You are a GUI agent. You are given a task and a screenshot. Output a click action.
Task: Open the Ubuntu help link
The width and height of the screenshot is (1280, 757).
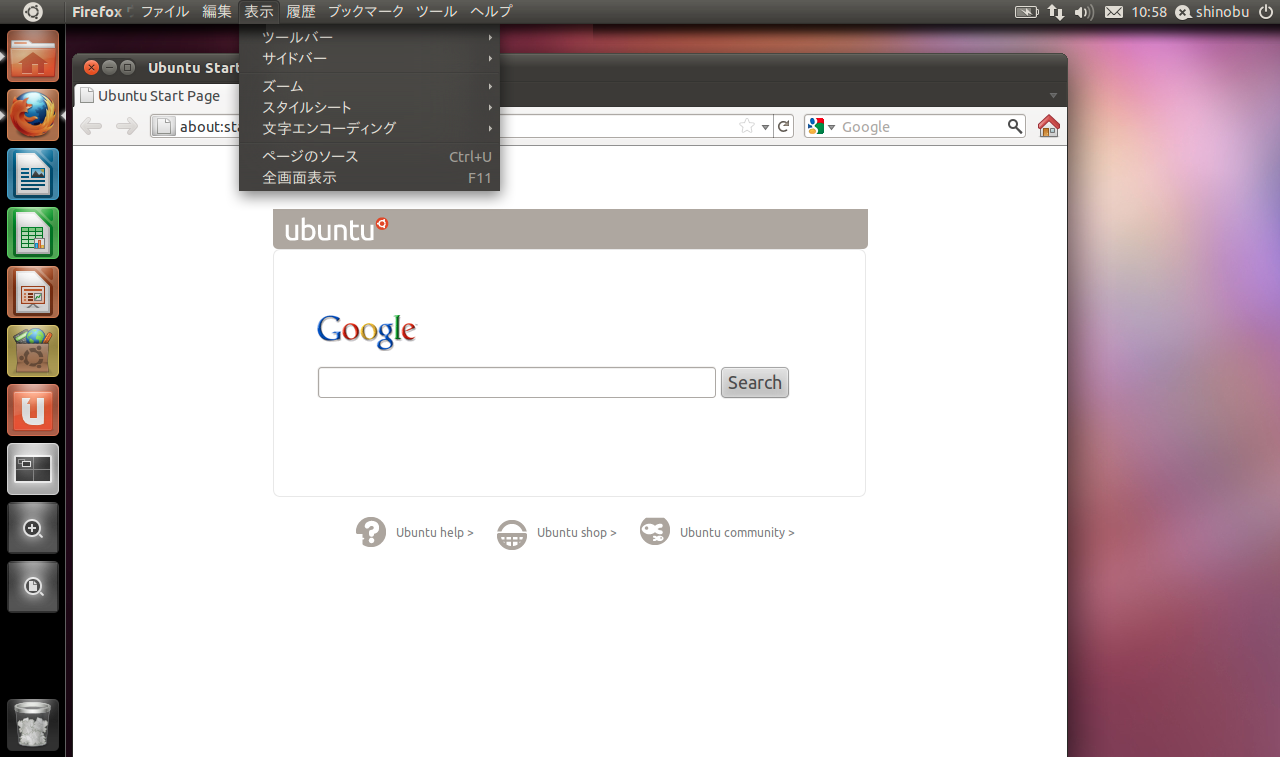(x=435, y=533)
